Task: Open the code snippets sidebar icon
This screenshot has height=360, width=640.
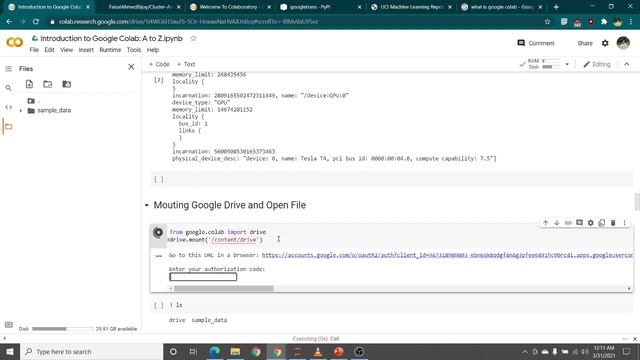Action: point(8,107)
